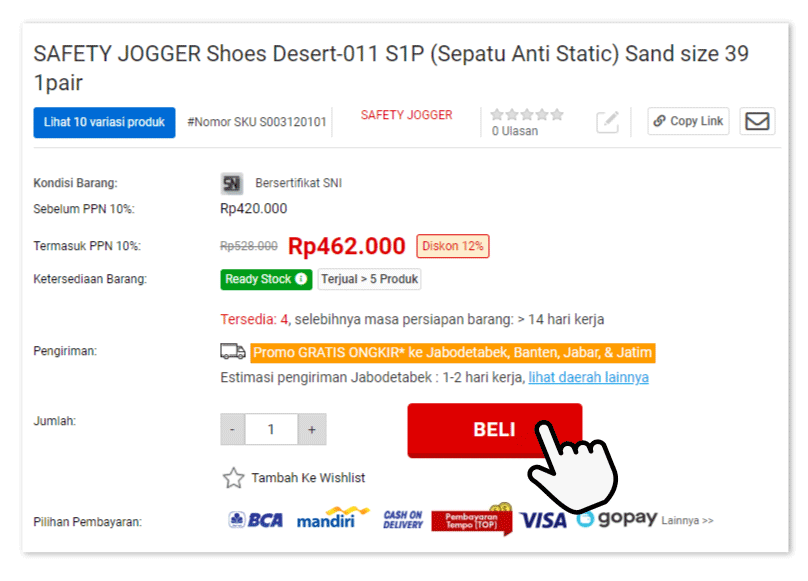Click the Cash on Delivery logo
Viewport: 808px width, 581px height.
[x=403, y=520]
